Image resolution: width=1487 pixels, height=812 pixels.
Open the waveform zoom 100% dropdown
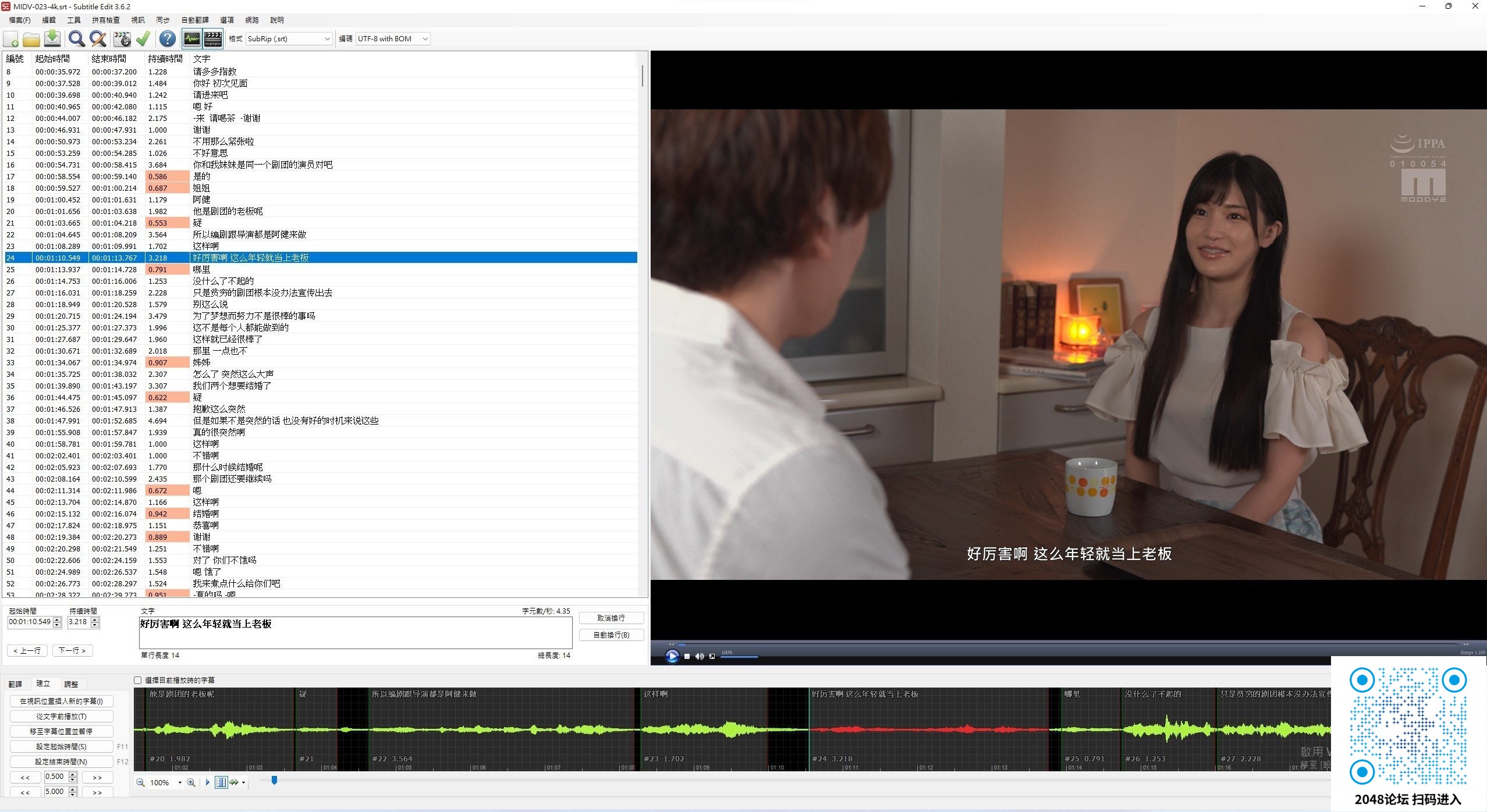click(x=180, y=782)
